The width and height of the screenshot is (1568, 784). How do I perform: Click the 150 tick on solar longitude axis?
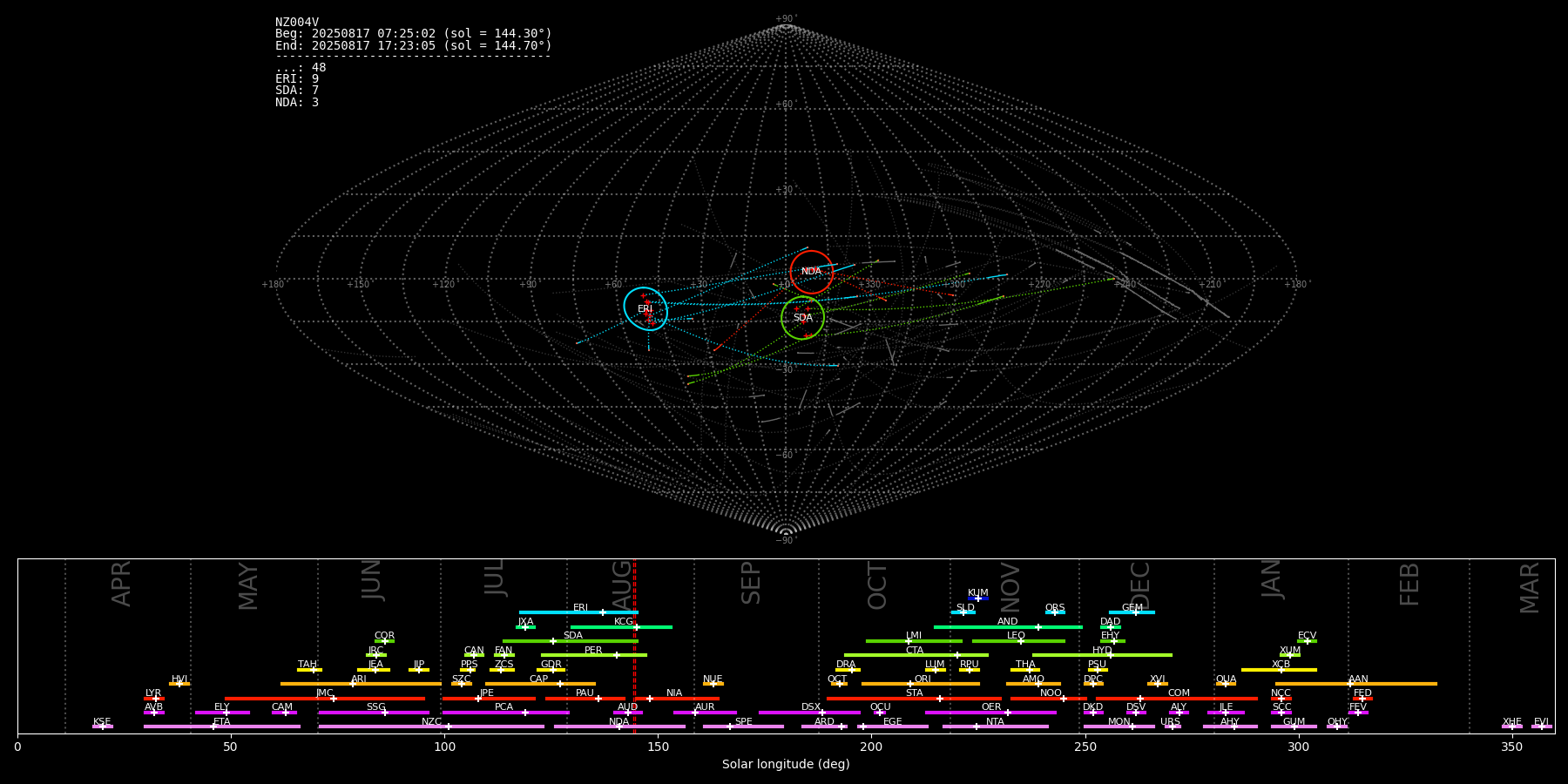pos(658,747)
